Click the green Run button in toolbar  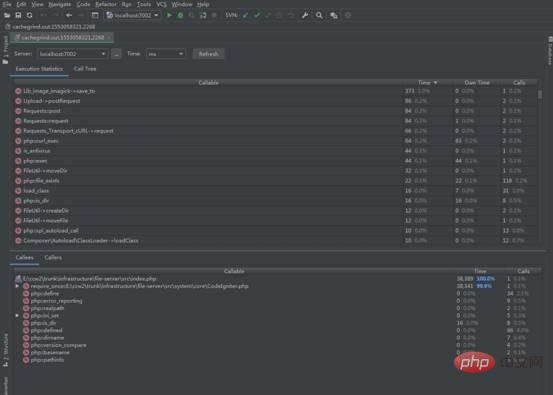coord(169,15)
